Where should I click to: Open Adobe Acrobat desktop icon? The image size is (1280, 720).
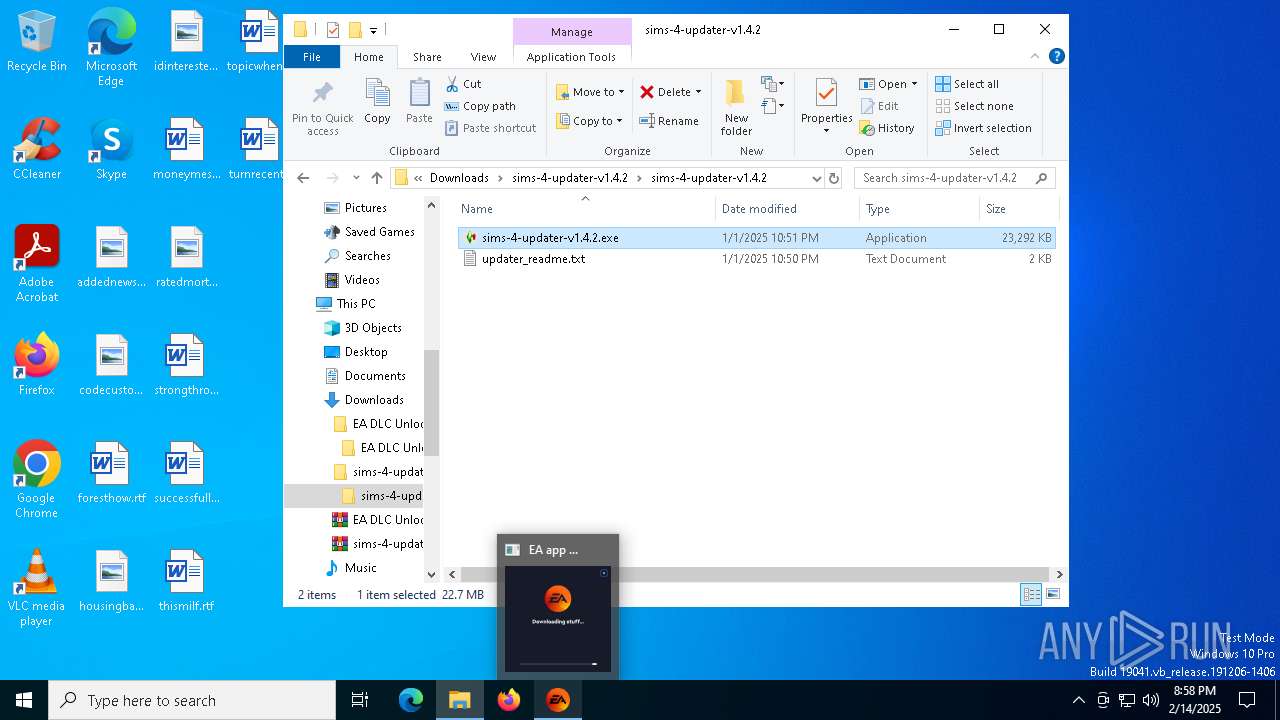37,264
